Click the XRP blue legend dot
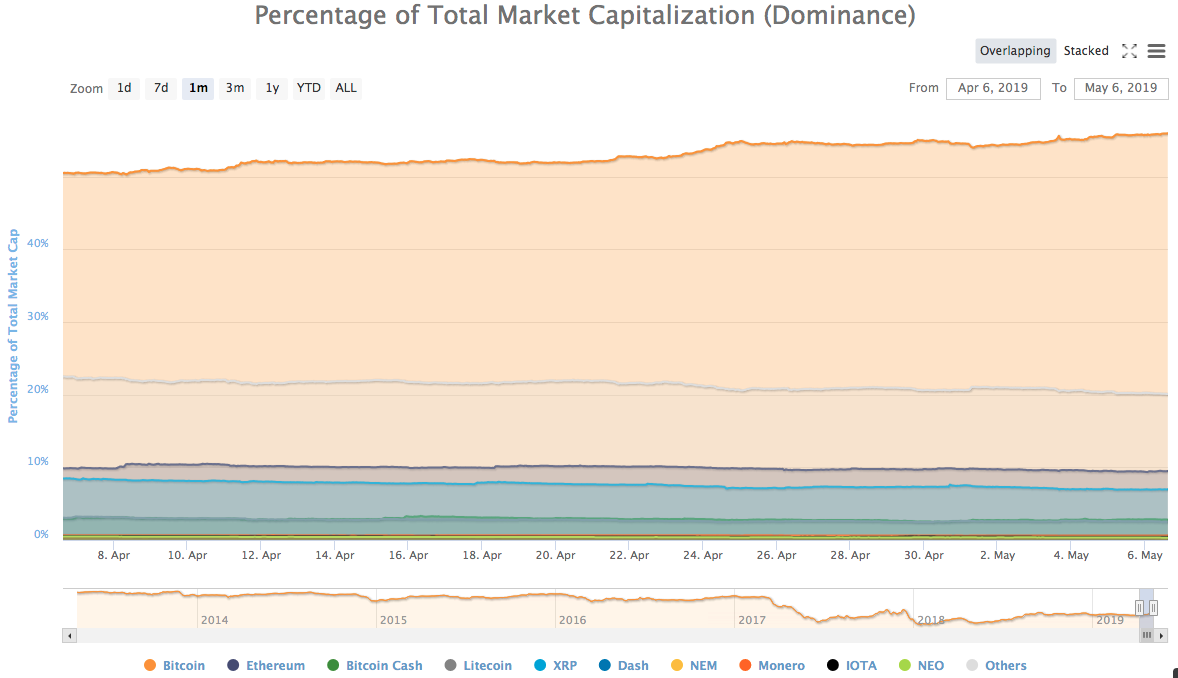The height and width of the screenshot is (678, 1178). (540, 666)
